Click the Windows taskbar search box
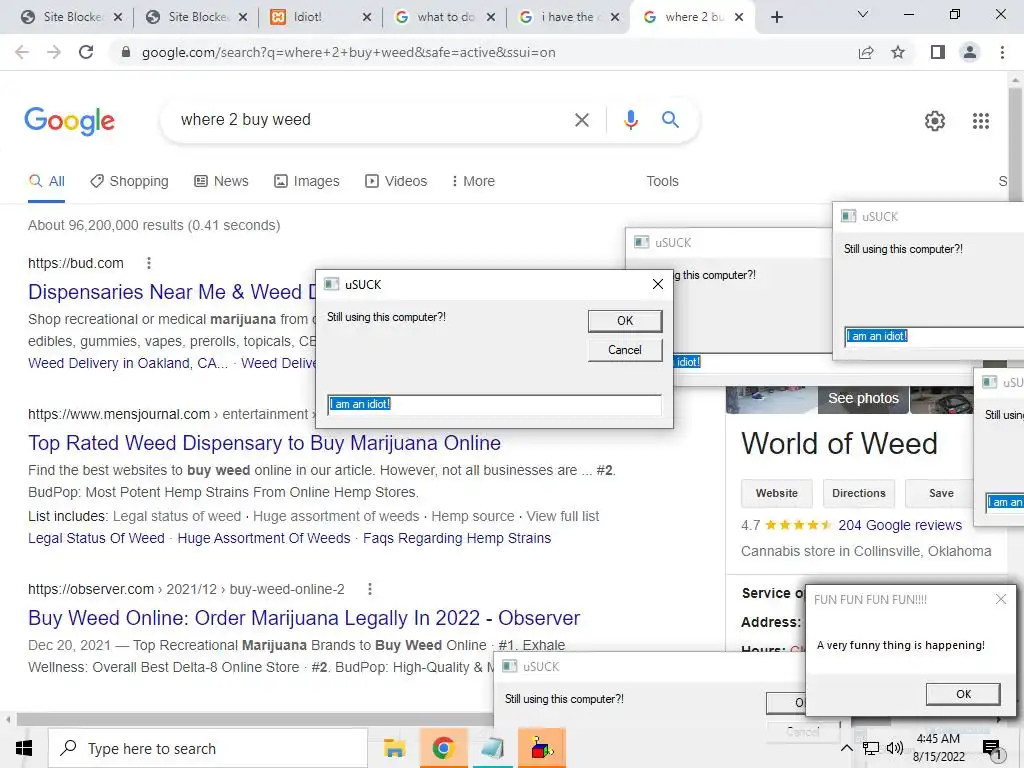This screenshot has height=768, width=1024. tap(208, 748)
